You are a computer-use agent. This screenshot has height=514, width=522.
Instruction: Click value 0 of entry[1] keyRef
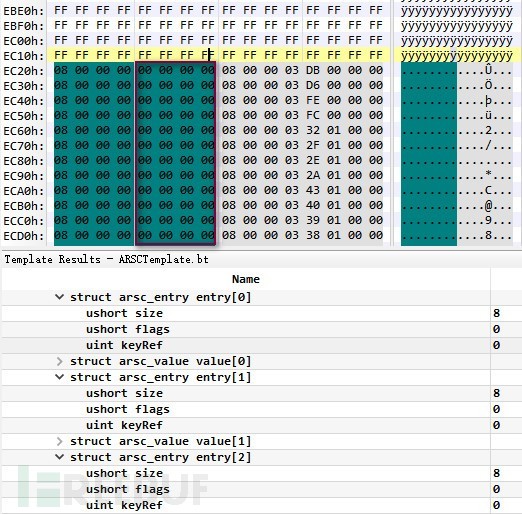tap(496, 425)
